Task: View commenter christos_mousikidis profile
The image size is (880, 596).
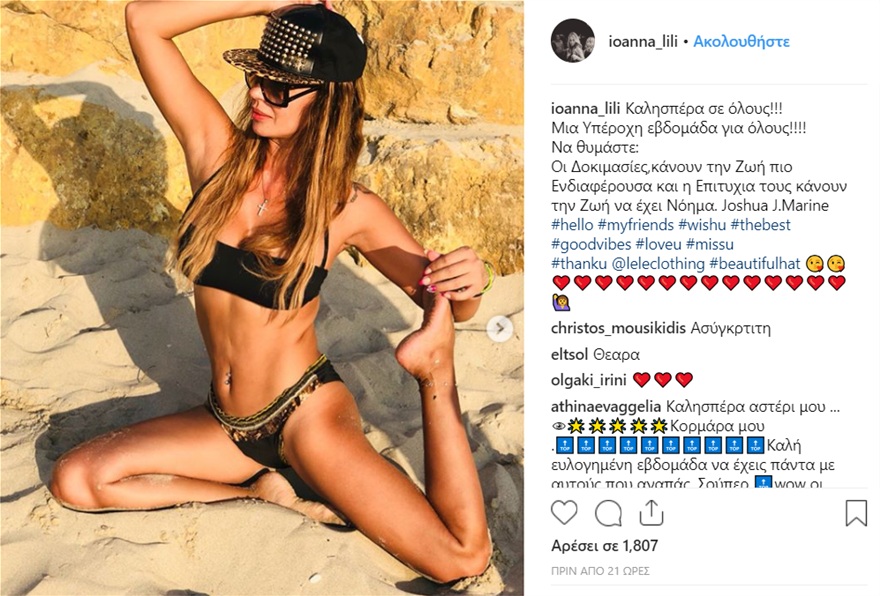Action: click(618, 328)
